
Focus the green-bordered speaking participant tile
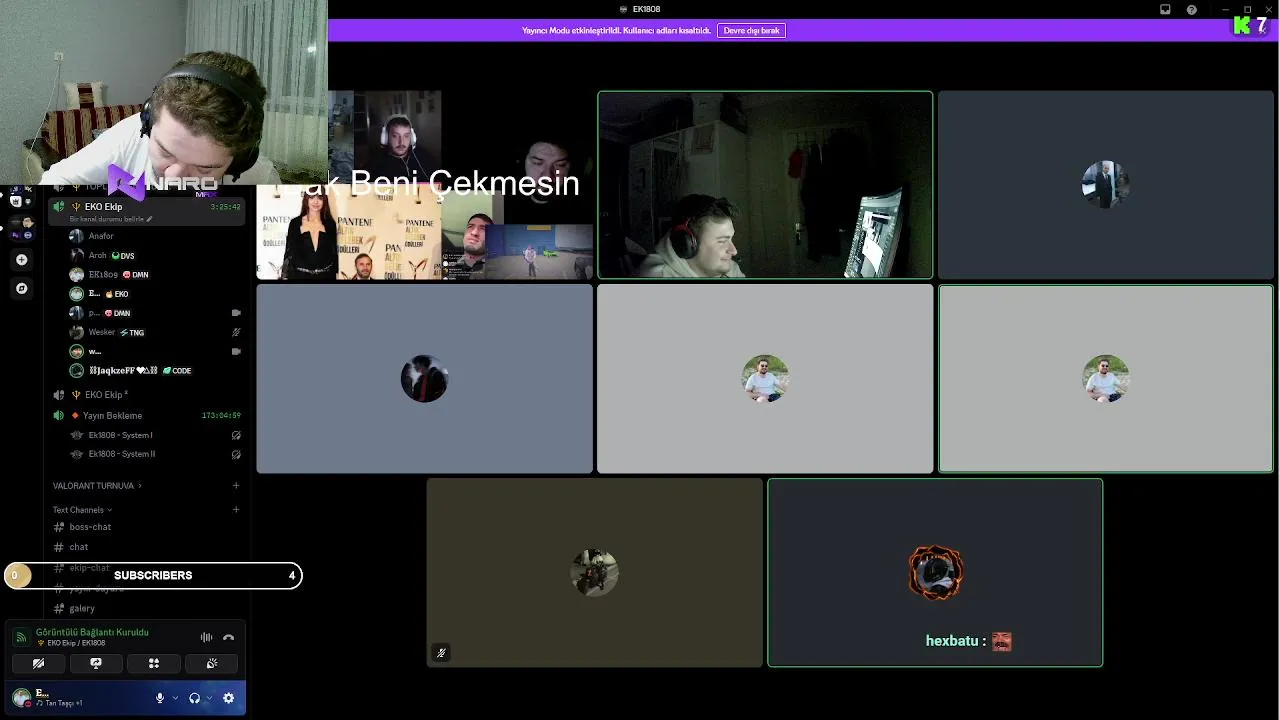point(1105,379)
